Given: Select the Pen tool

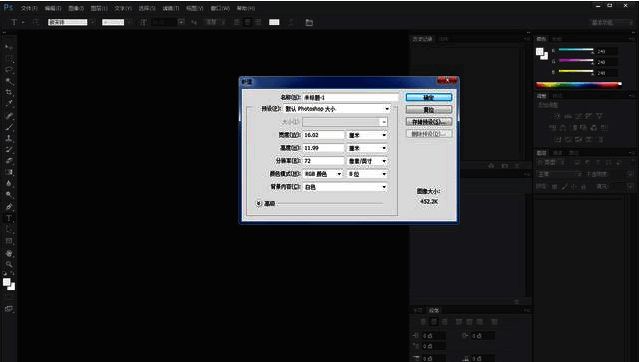Looking at the screenshot, I should coord(9,207).
